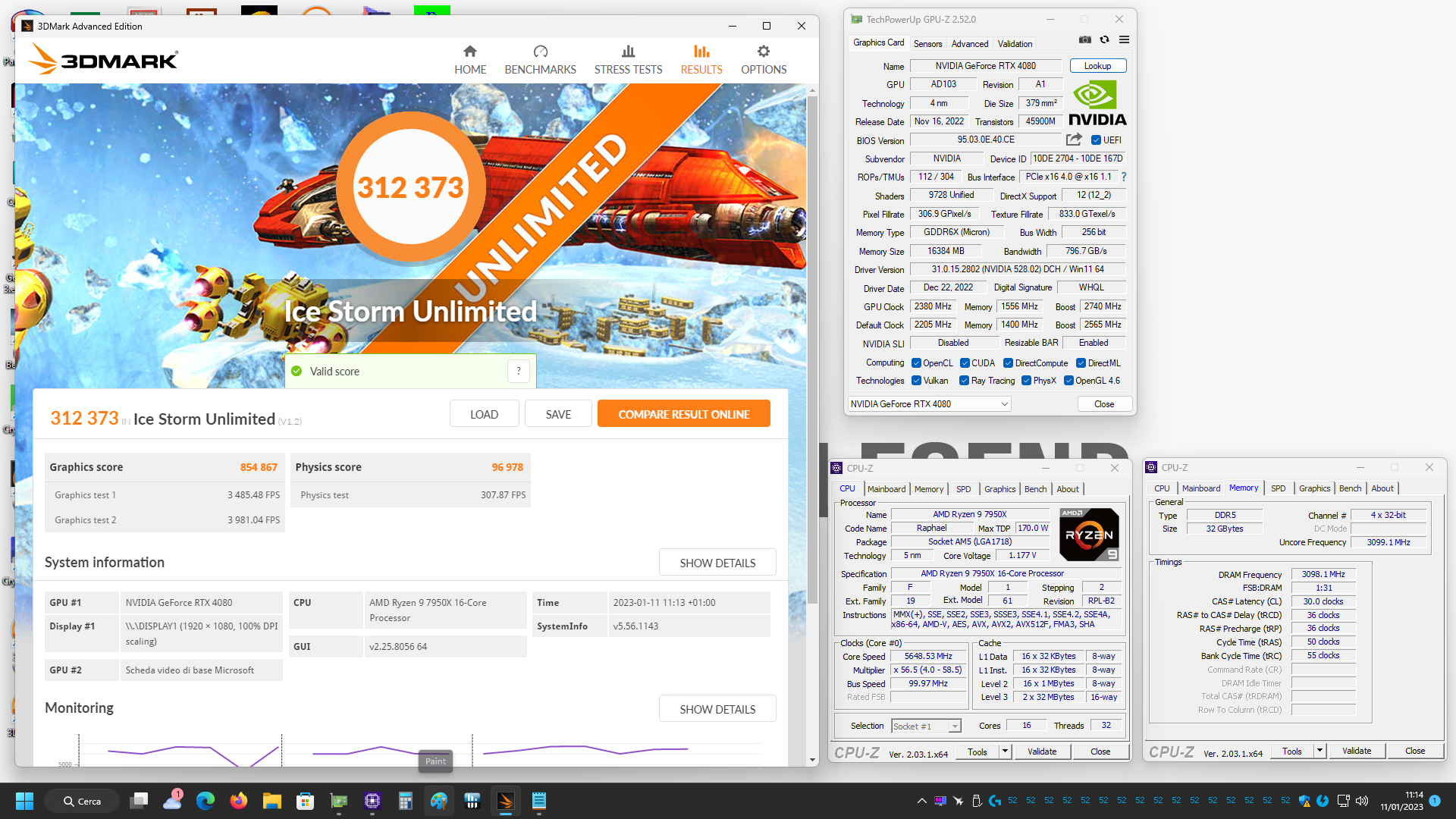Open Task View on the taskbar

pos(139,801)
